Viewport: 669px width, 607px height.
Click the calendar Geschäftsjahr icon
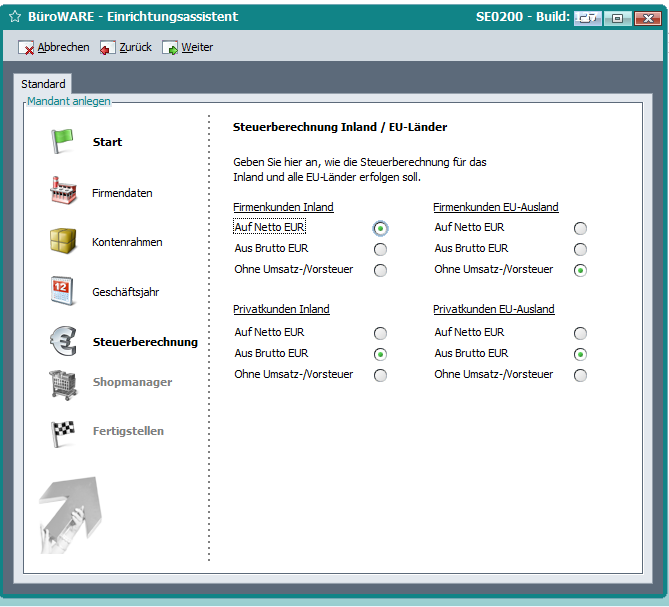63,291
